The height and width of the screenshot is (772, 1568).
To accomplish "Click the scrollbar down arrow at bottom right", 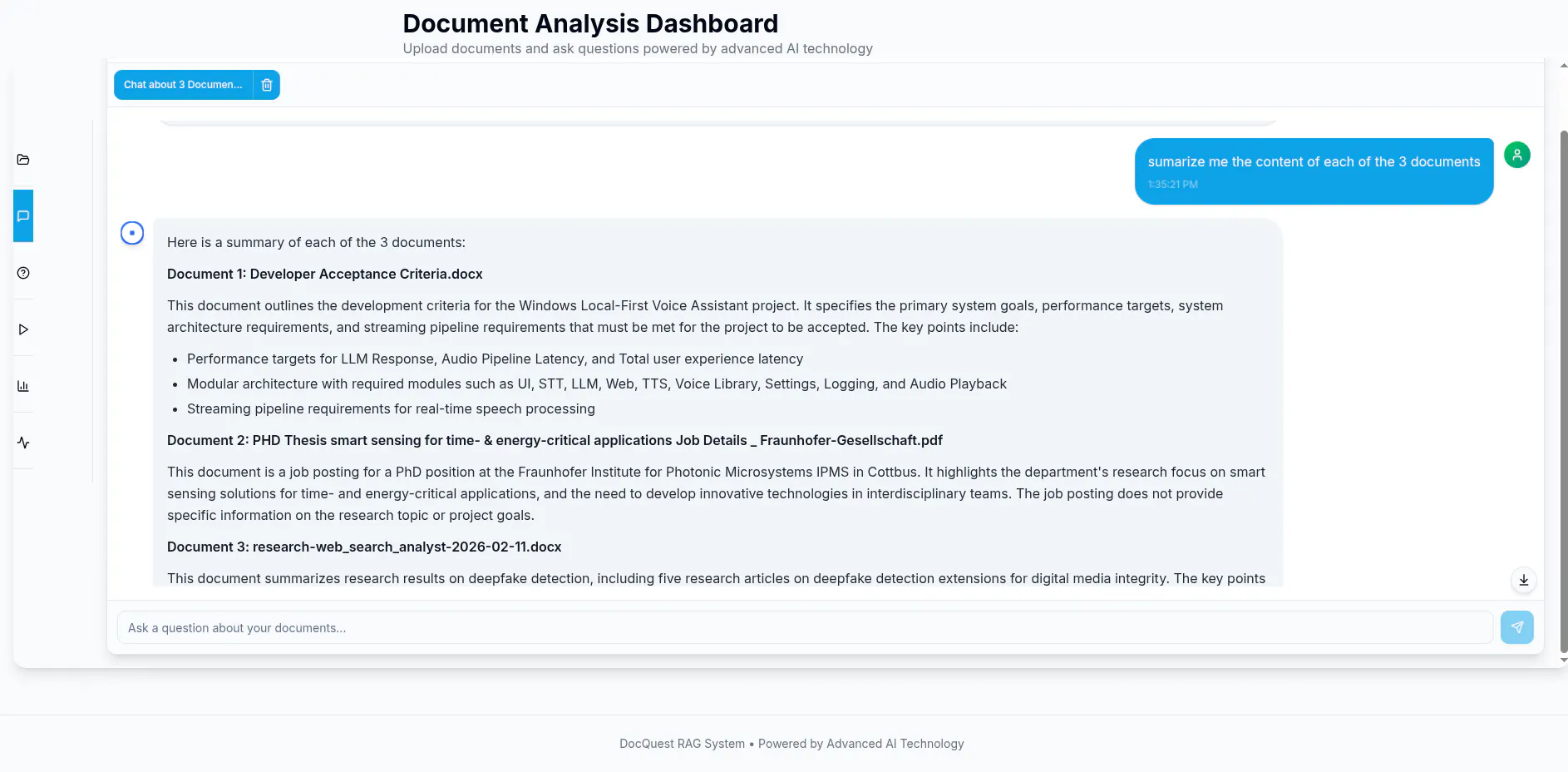I will (x=1564, y=660).
